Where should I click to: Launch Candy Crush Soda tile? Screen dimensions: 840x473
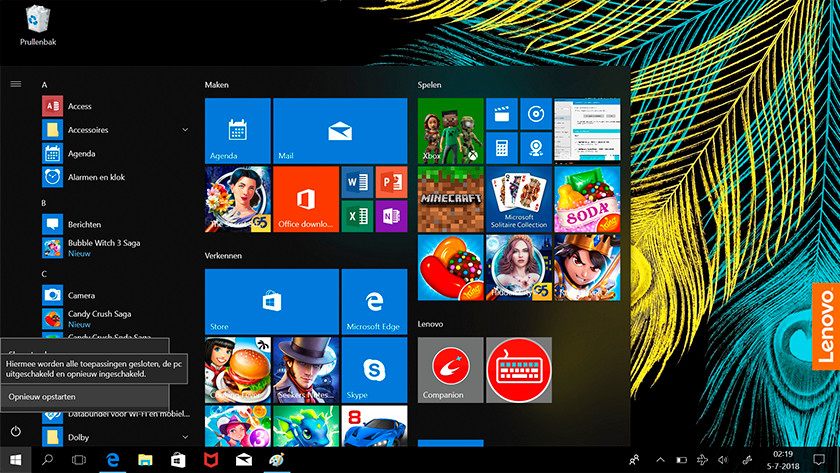(587, 199)
